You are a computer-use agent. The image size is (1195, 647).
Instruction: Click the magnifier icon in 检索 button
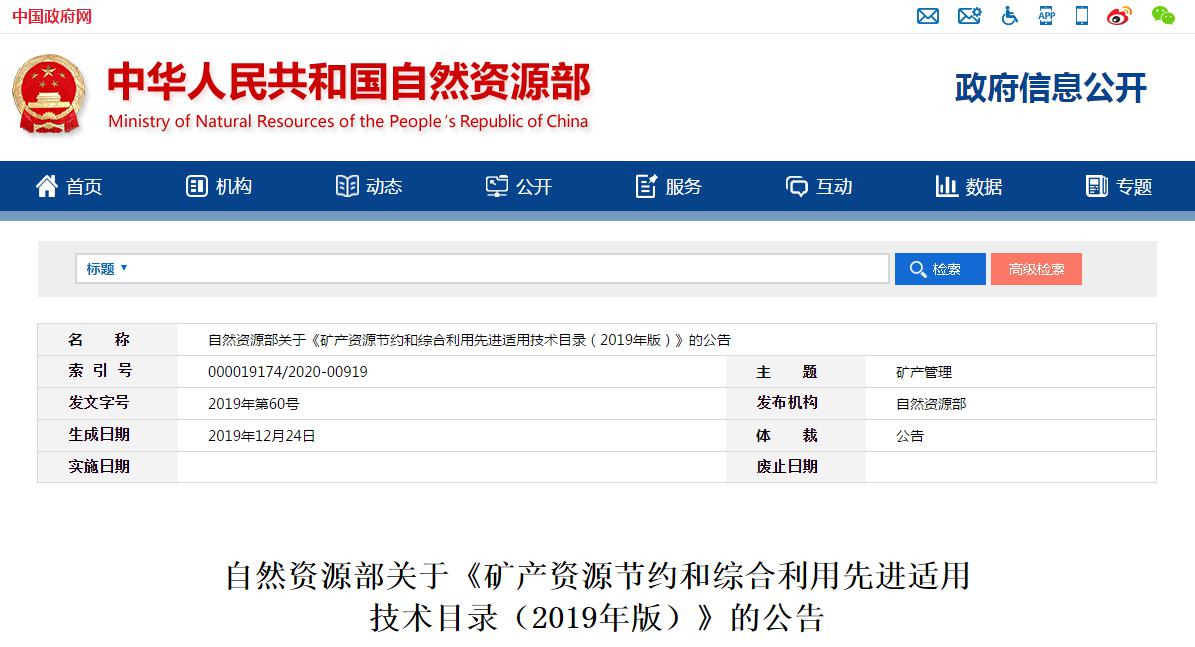pos(918,269)
